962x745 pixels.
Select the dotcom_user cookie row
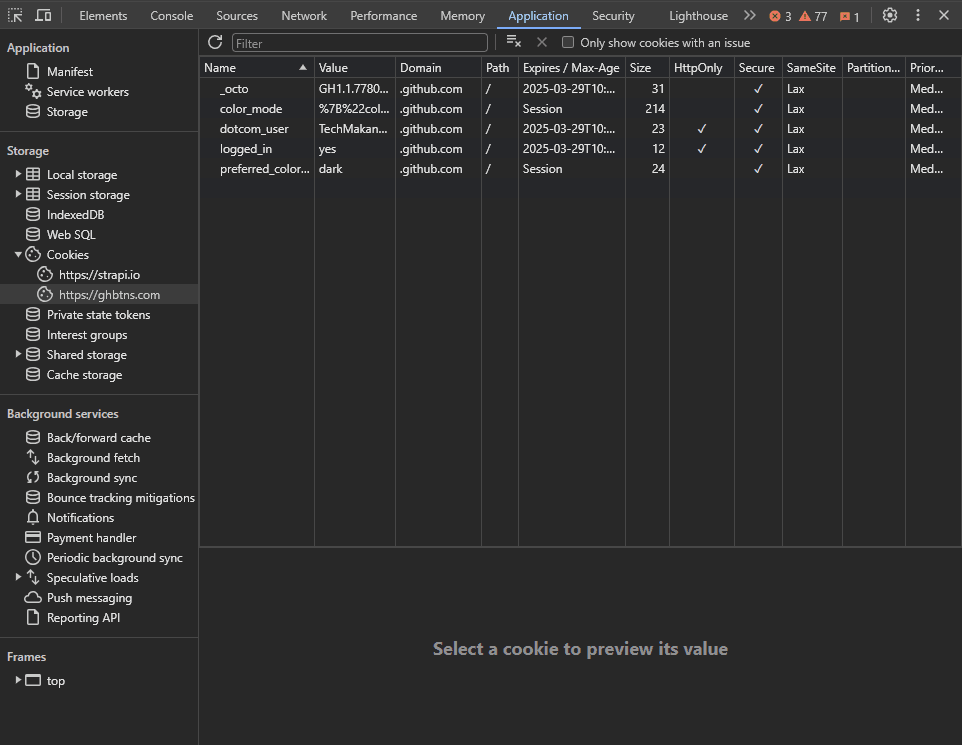click(x=254, y=129)
